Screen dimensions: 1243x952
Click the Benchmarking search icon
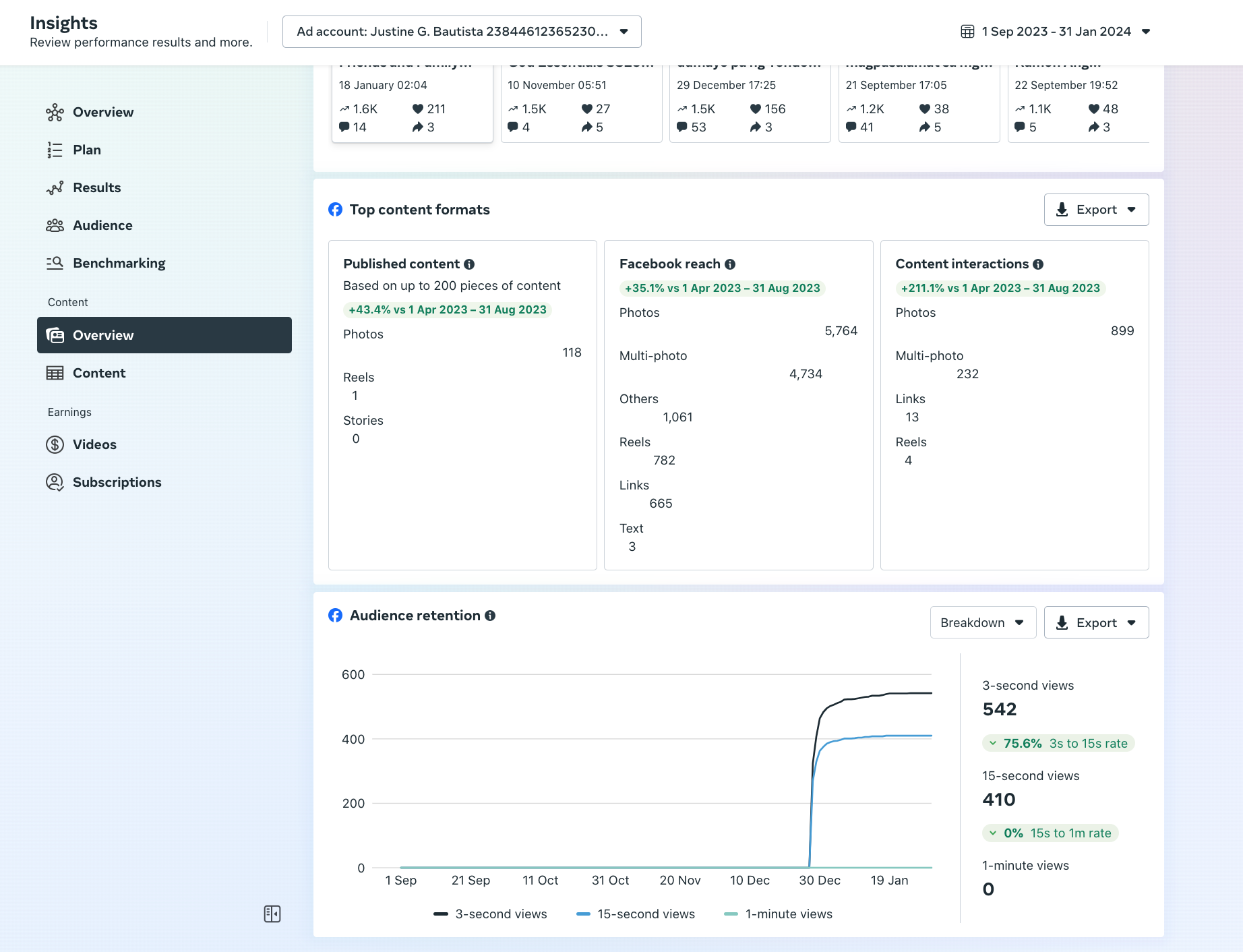pyautogui.click(x=55, y=264)
